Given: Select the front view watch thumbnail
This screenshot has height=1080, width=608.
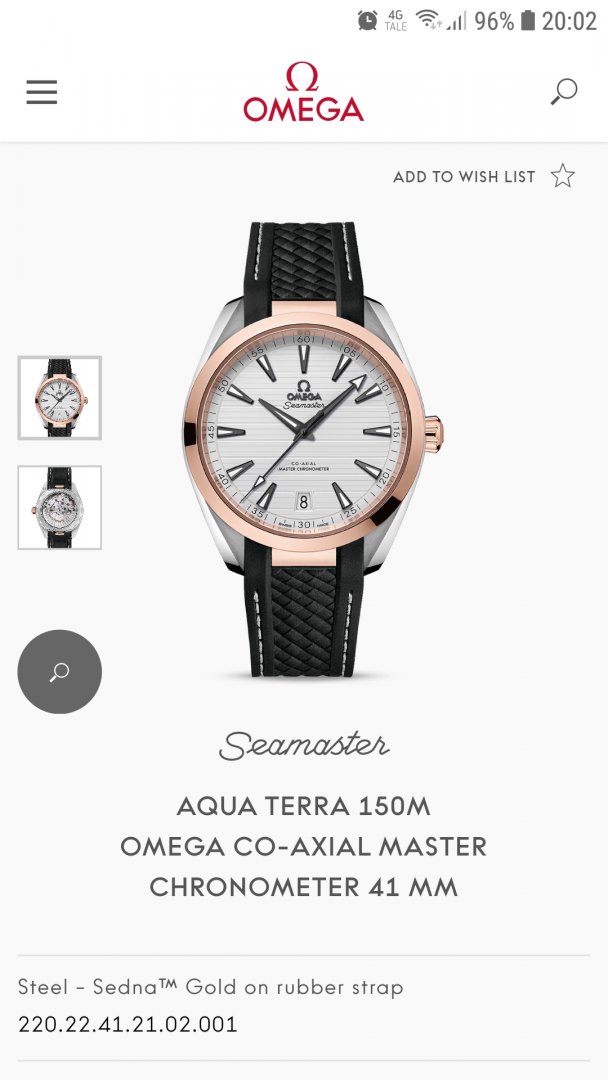Looking at the screenshot, I should (60, 398).
